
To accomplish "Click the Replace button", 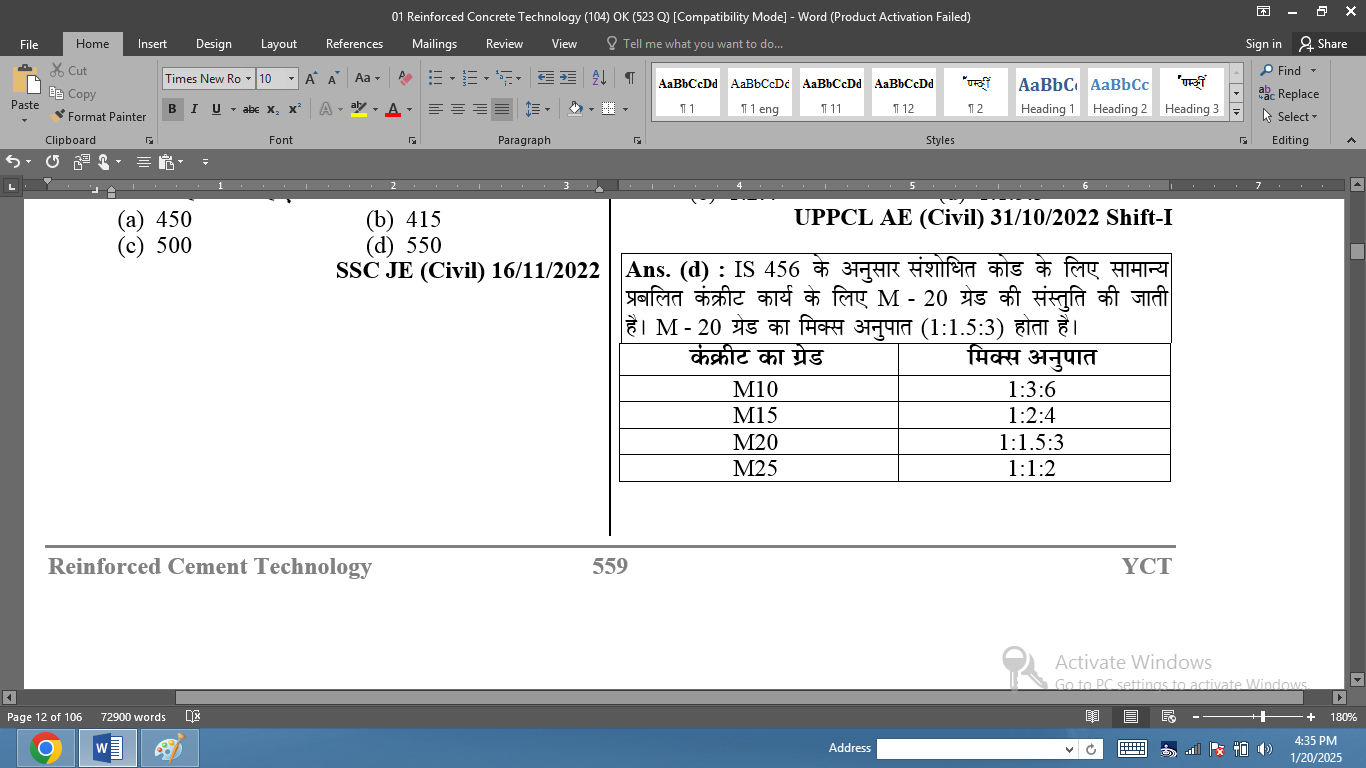I will coord(1289,94).
